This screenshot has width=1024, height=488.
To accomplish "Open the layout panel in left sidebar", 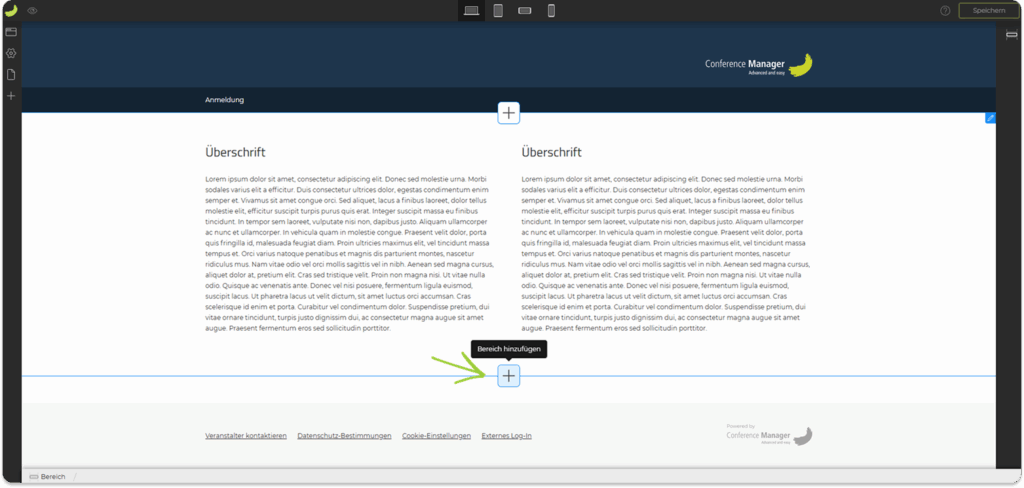I will coord(11,32).
